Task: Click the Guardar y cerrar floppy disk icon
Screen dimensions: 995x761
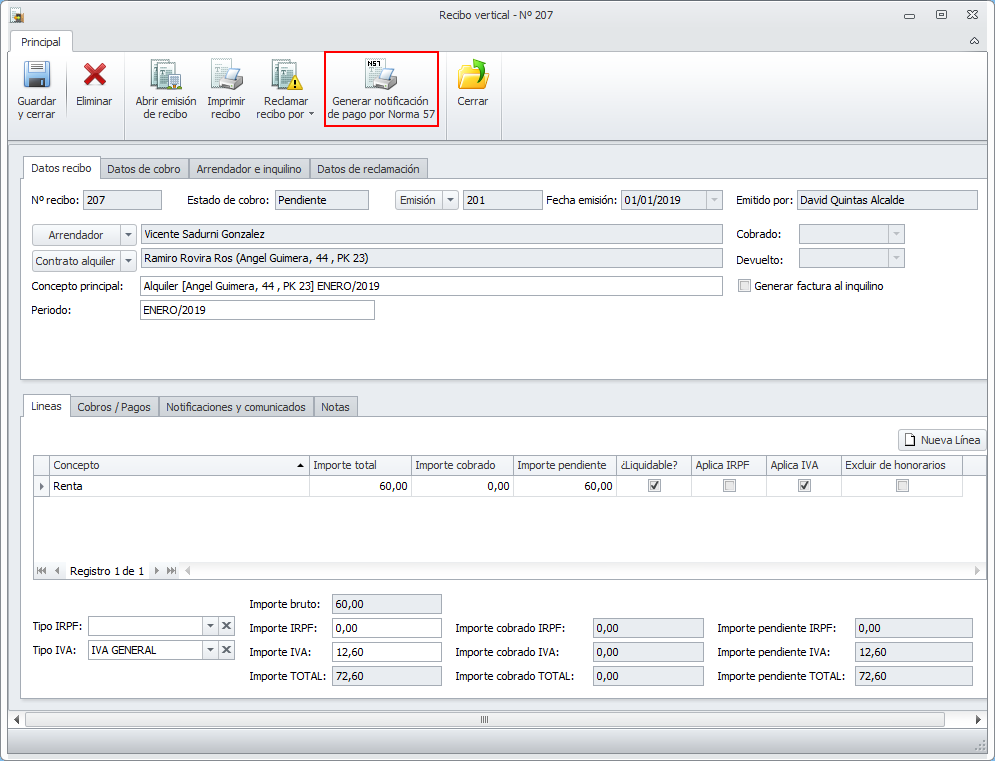Action: coord(37,76)
